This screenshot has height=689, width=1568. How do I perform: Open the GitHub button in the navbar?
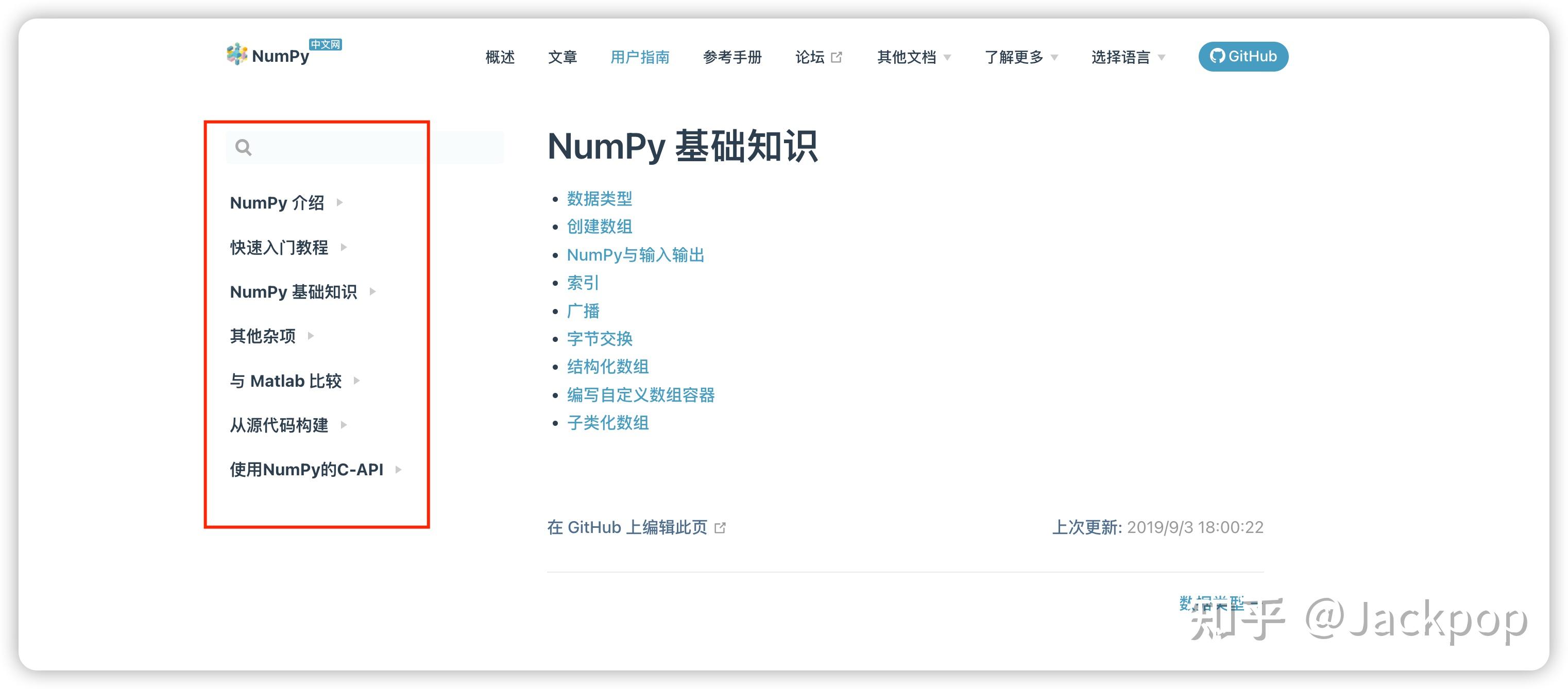(1242, 57)
